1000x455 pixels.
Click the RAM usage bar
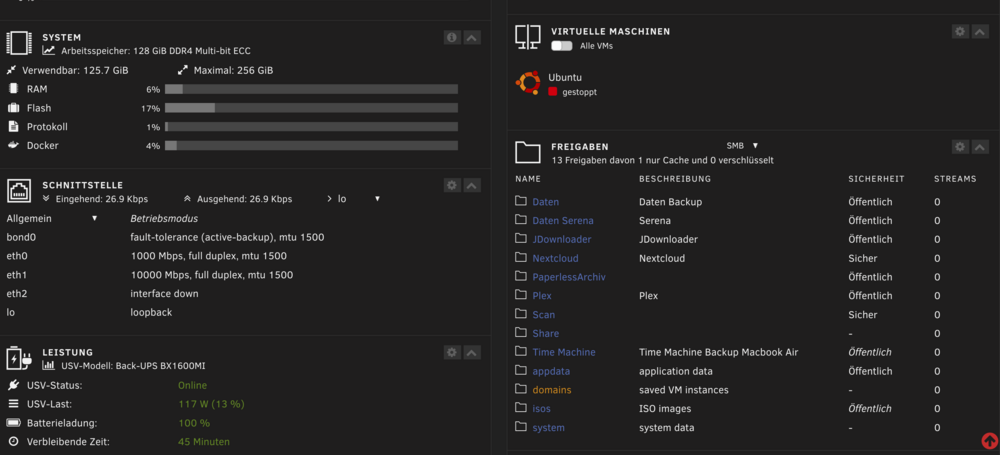coord(311,89)
